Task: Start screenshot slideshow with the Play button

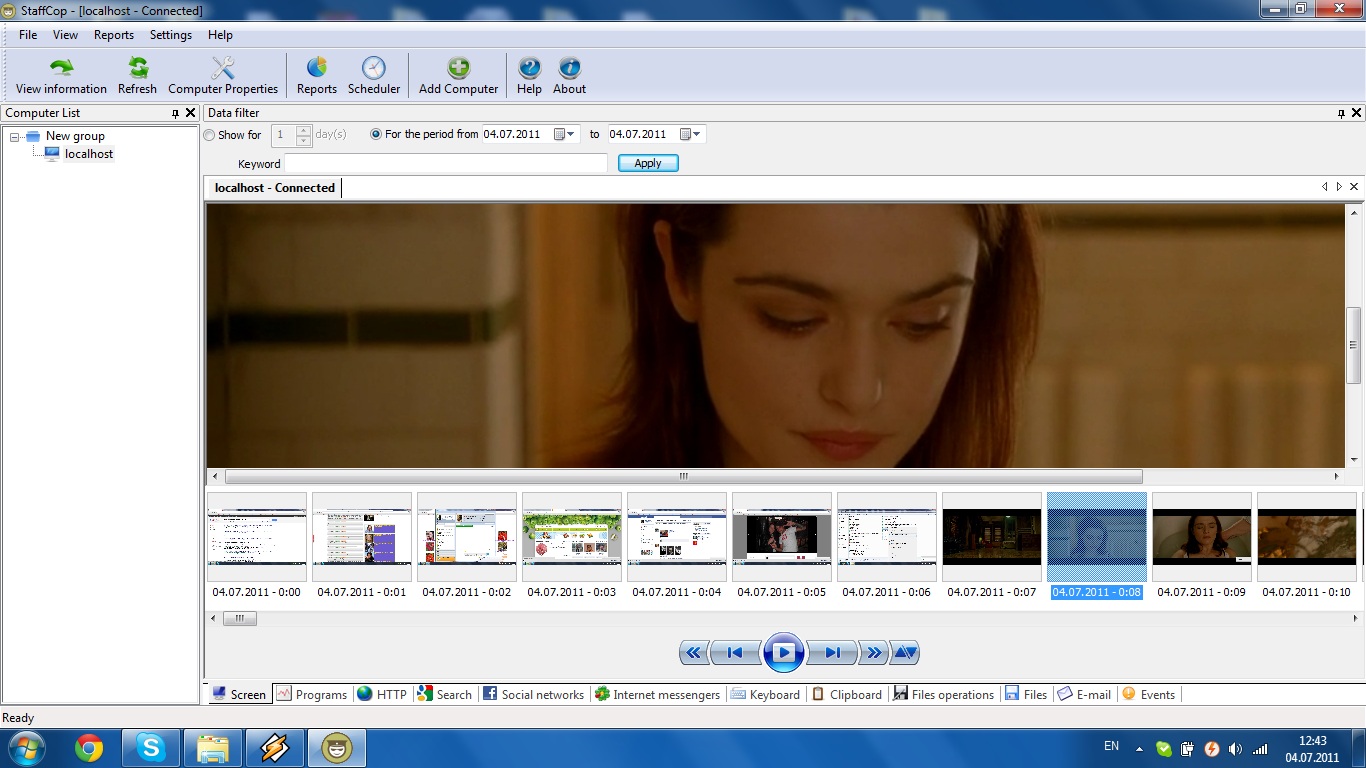Action: 784,653
